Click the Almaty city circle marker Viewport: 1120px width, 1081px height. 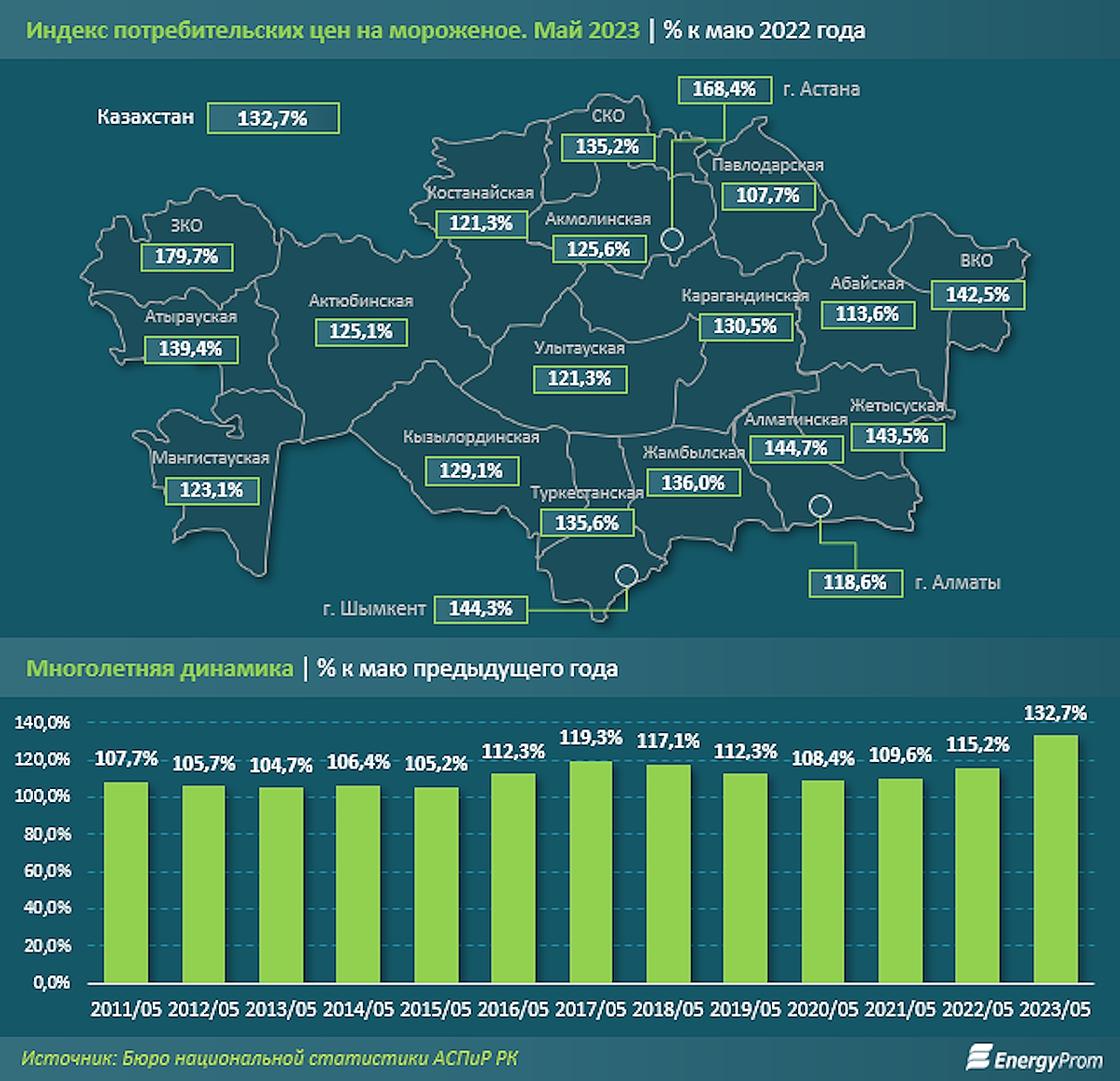click(820, 506)
